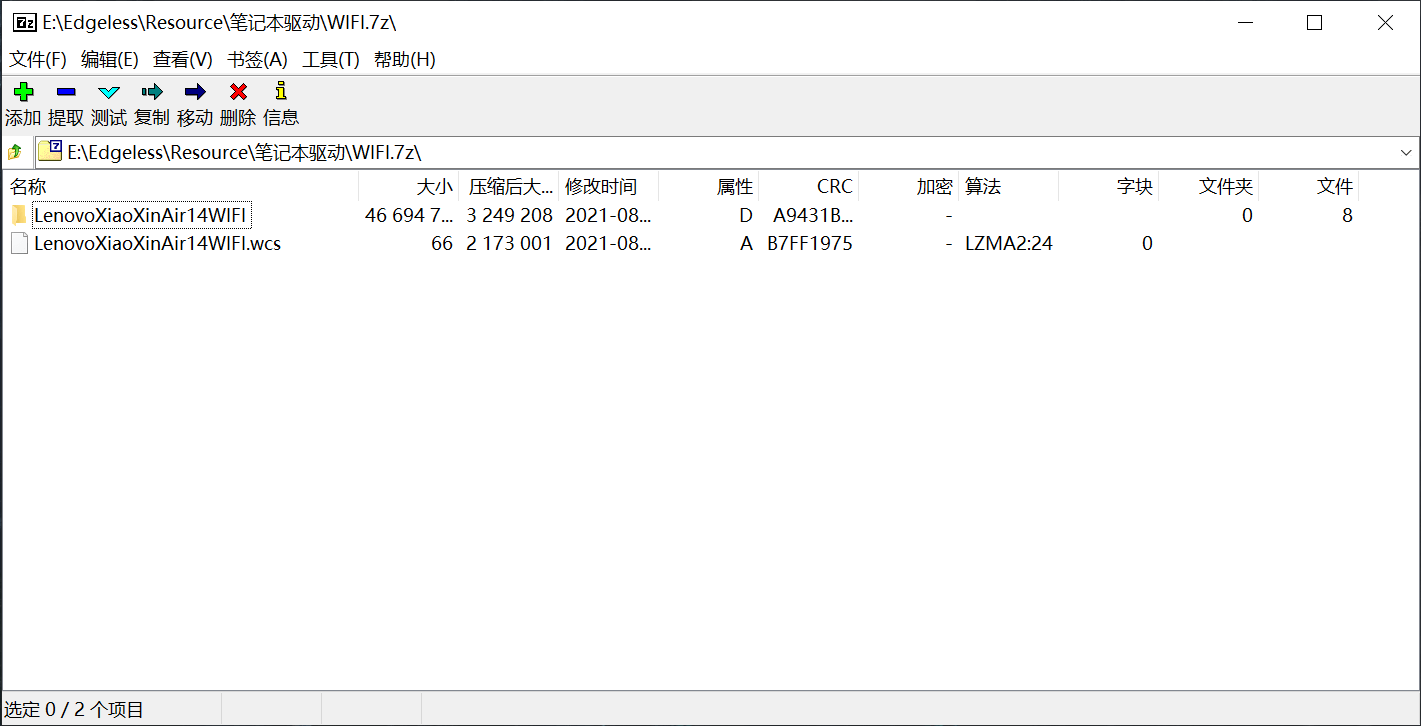Sort by 文件夹 column header
This screenshot has height=726, width=1421.
(1209, 187)
